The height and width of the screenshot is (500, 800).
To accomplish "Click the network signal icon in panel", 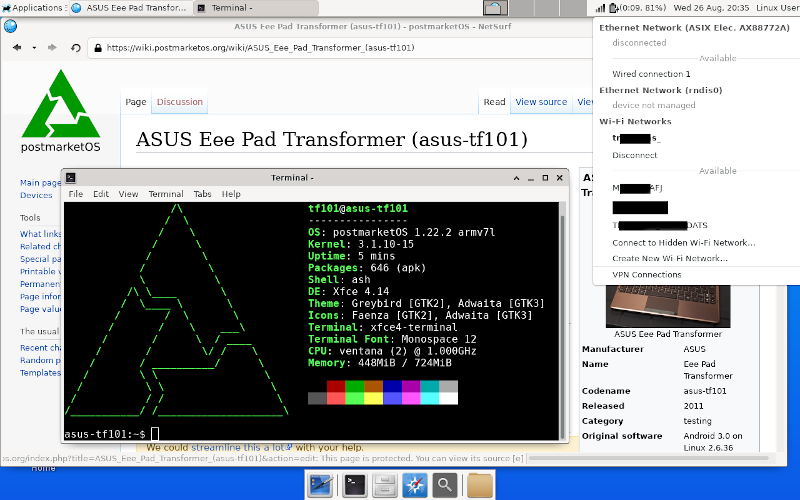I will tap(601, 8).
